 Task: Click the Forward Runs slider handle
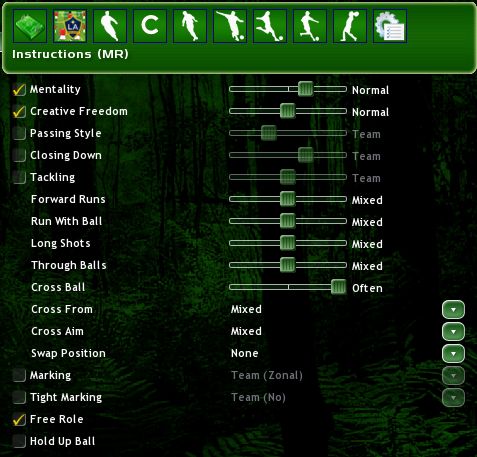(287, 199)
